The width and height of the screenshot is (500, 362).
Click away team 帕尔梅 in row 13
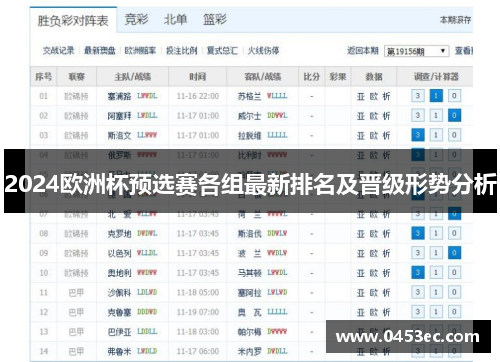click(x=249, y=332)
